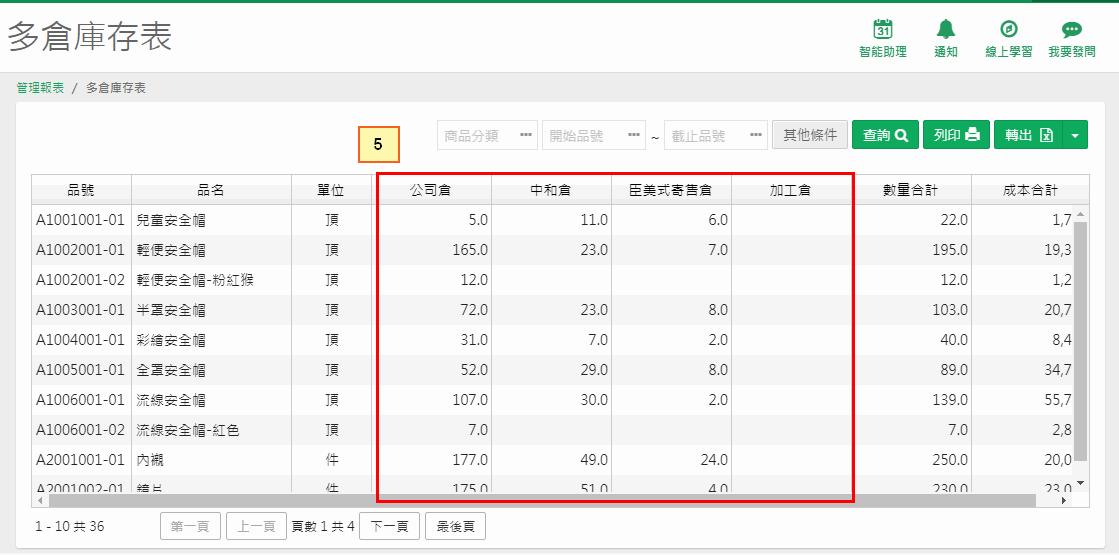This screenshot has height=555, width=1119.
Task: Select row A1002001-01 product number
Action: pos(81,250)
